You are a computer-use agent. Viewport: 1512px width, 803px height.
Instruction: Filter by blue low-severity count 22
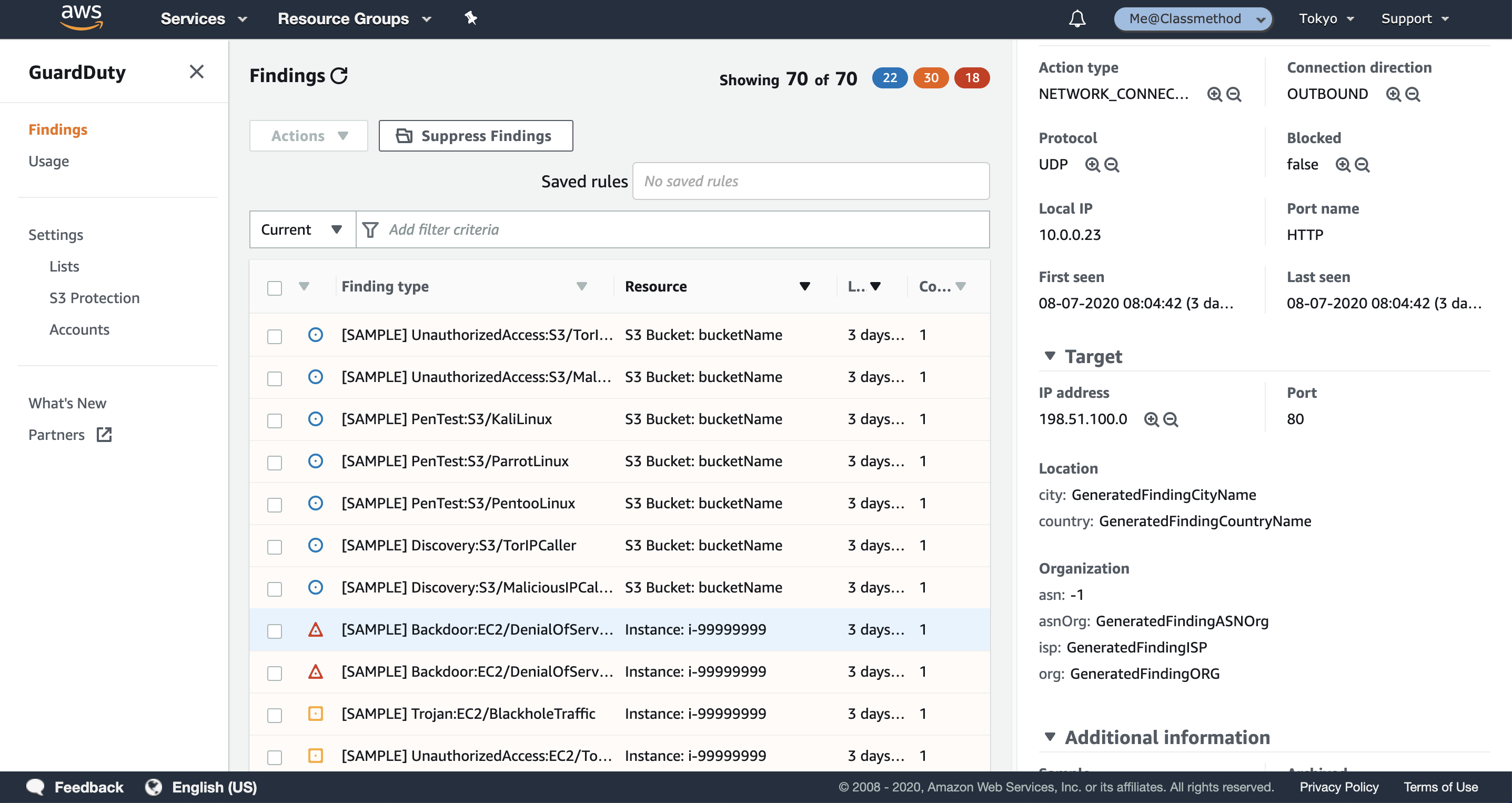point(889,77)
